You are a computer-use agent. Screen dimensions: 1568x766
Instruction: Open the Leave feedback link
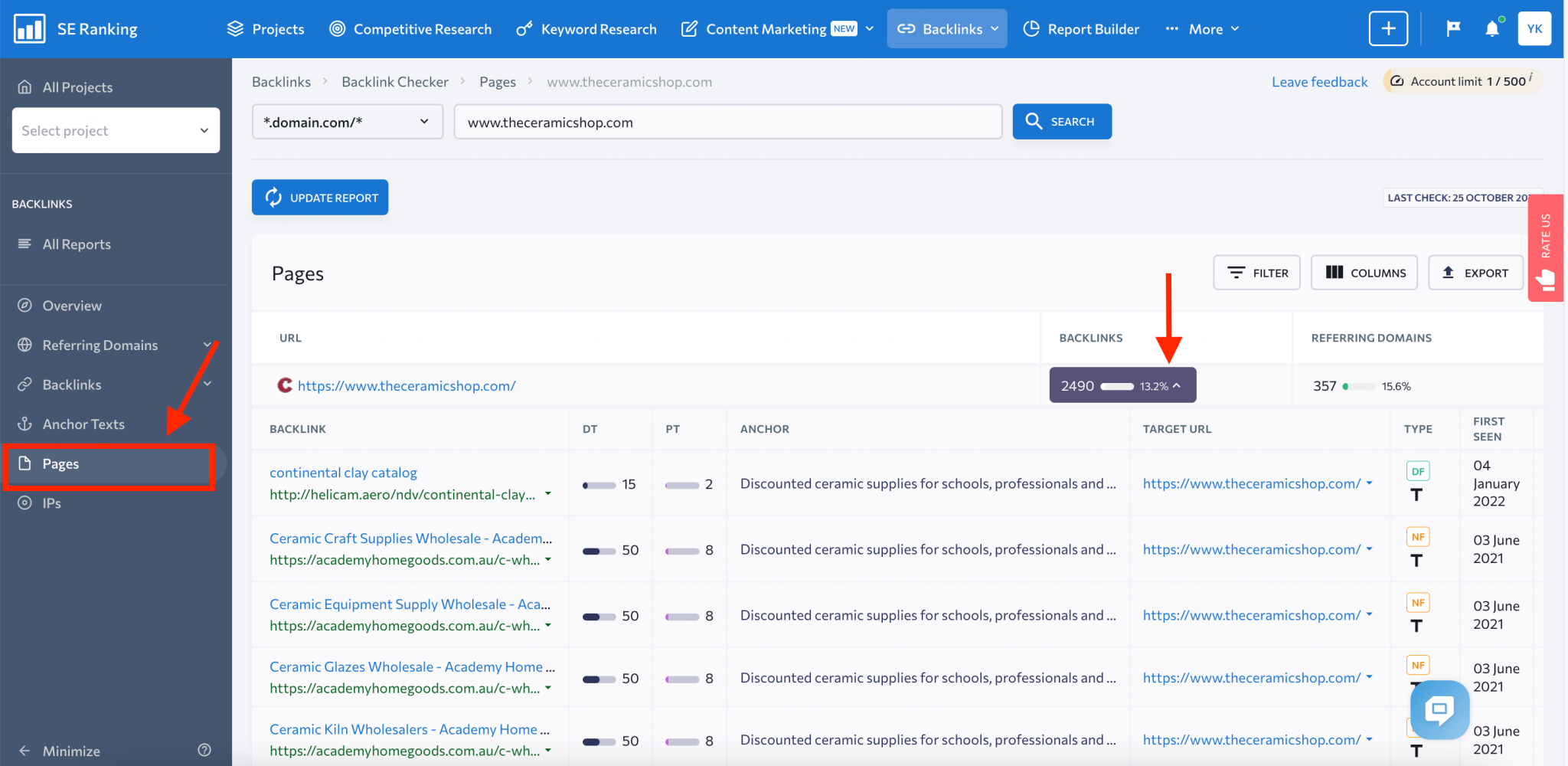(1318, 81)
